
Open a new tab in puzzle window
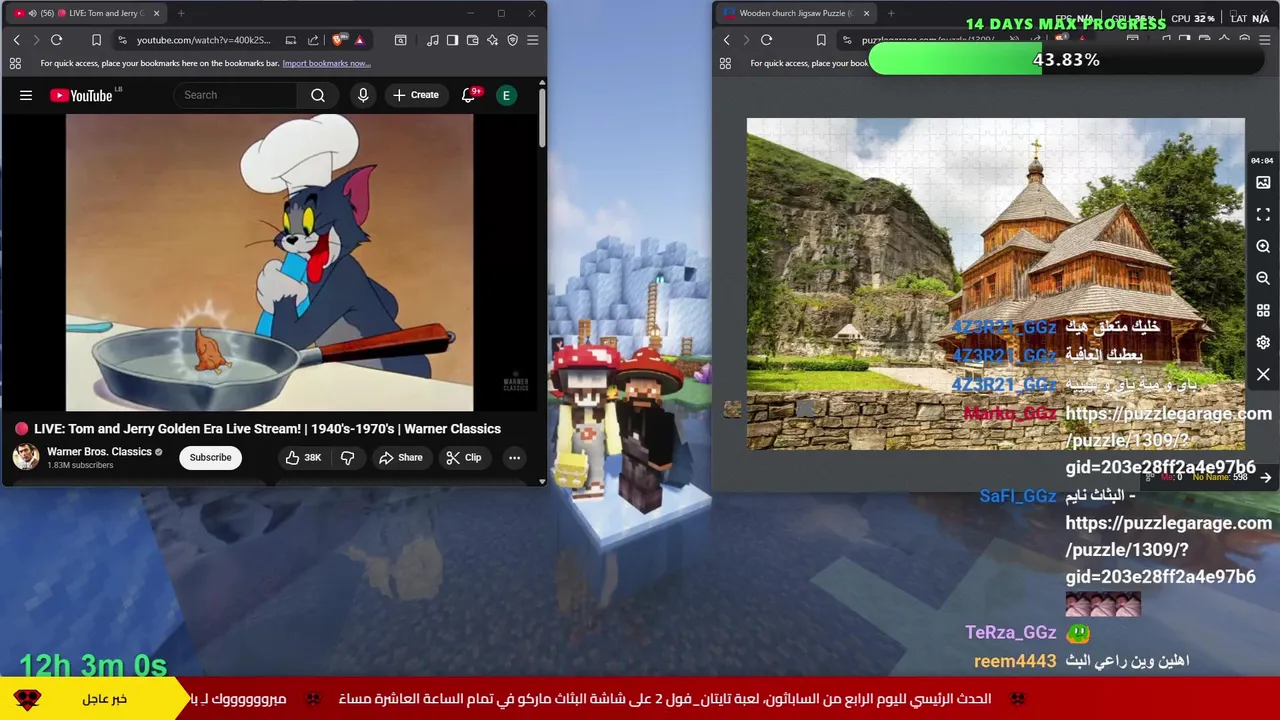891,13
